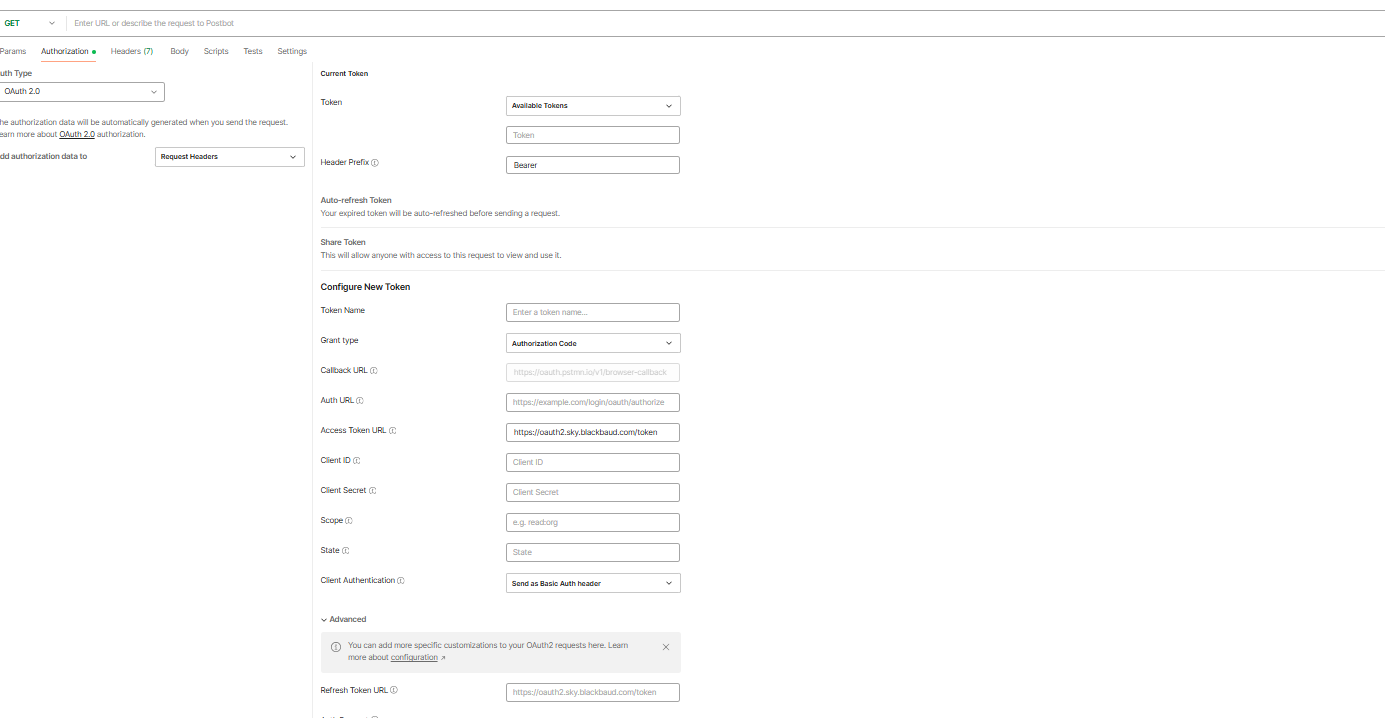Screen dimensions: 1385x718
Task: Click the Client Secret input field
Action: point(593,492)
